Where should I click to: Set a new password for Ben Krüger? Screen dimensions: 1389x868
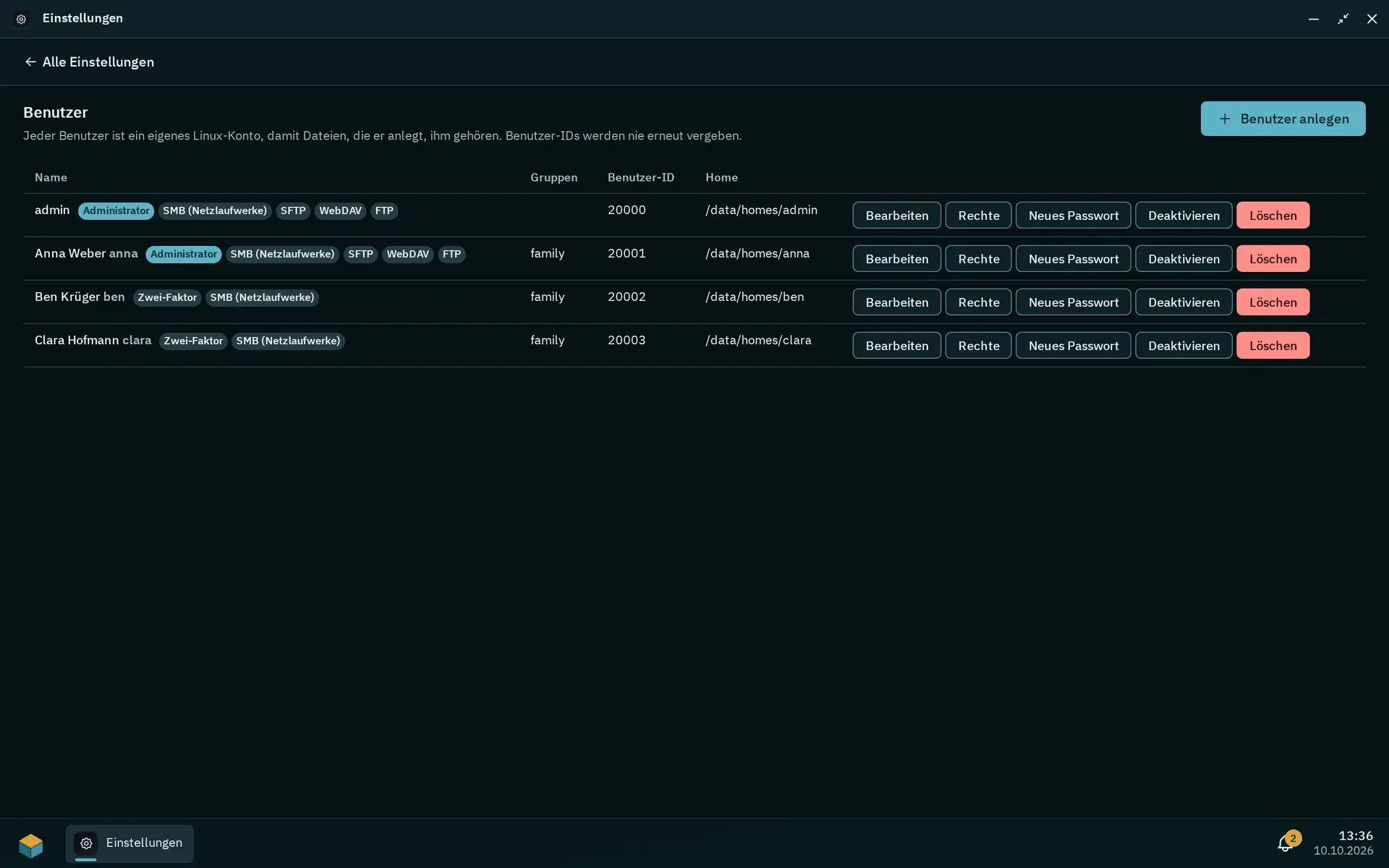click(1074, 302)
